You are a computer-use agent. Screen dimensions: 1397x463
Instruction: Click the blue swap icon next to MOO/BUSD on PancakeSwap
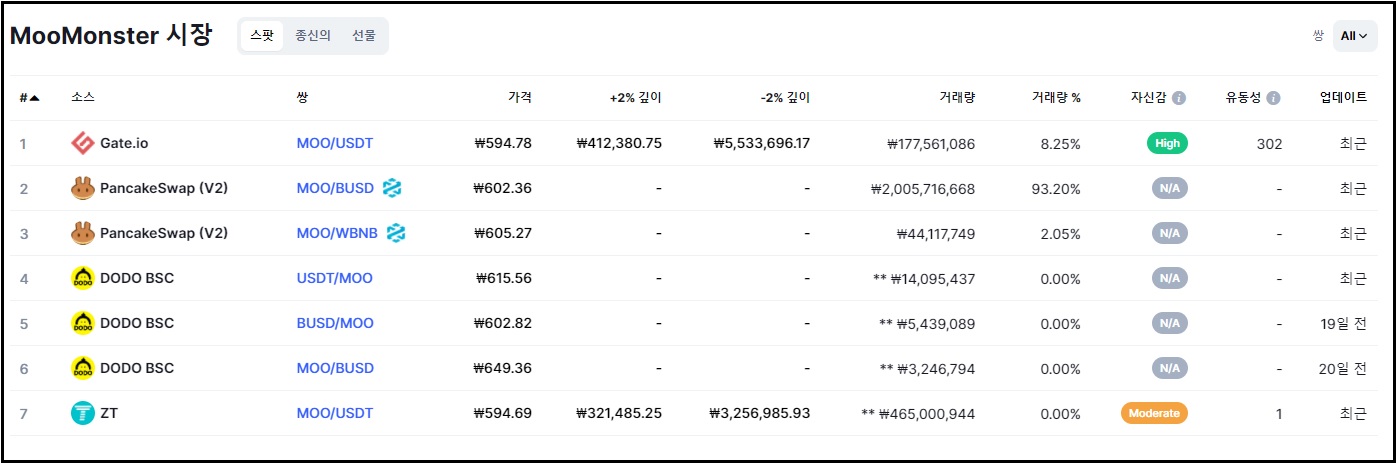click(392, 188)
